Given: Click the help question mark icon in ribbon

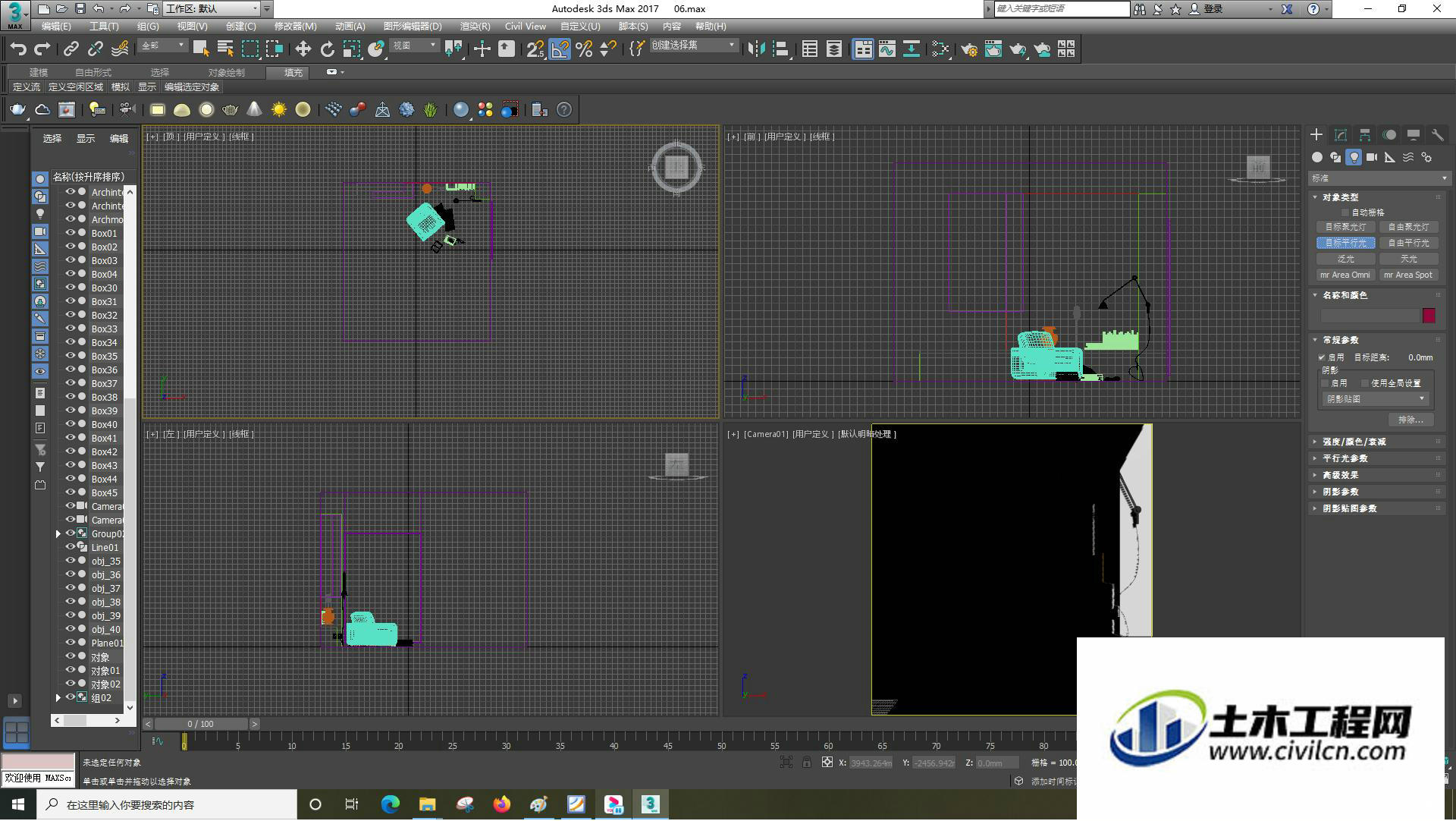Looking at the screenshot, I should [x=564, y=110].
